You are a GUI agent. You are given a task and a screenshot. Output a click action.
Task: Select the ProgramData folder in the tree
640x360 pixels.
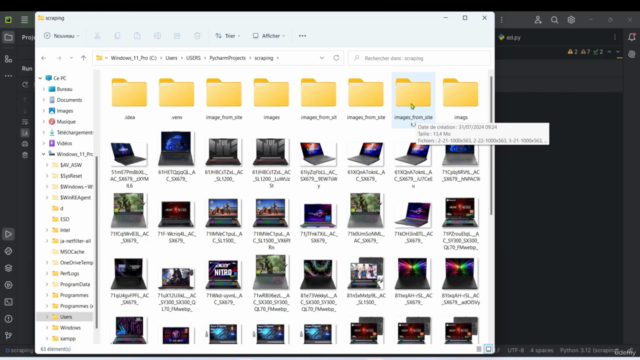pos(75,284)
